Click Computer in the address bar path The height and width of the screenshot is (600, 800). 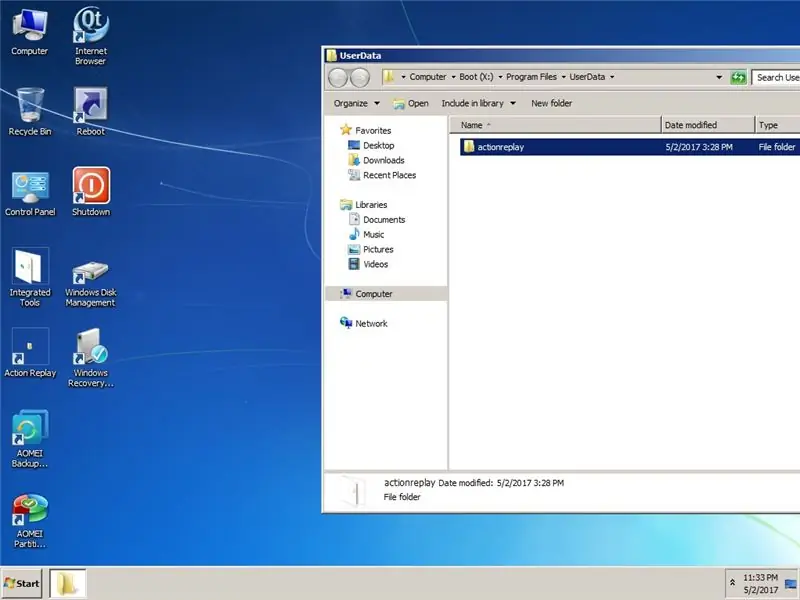pos(428,77)
